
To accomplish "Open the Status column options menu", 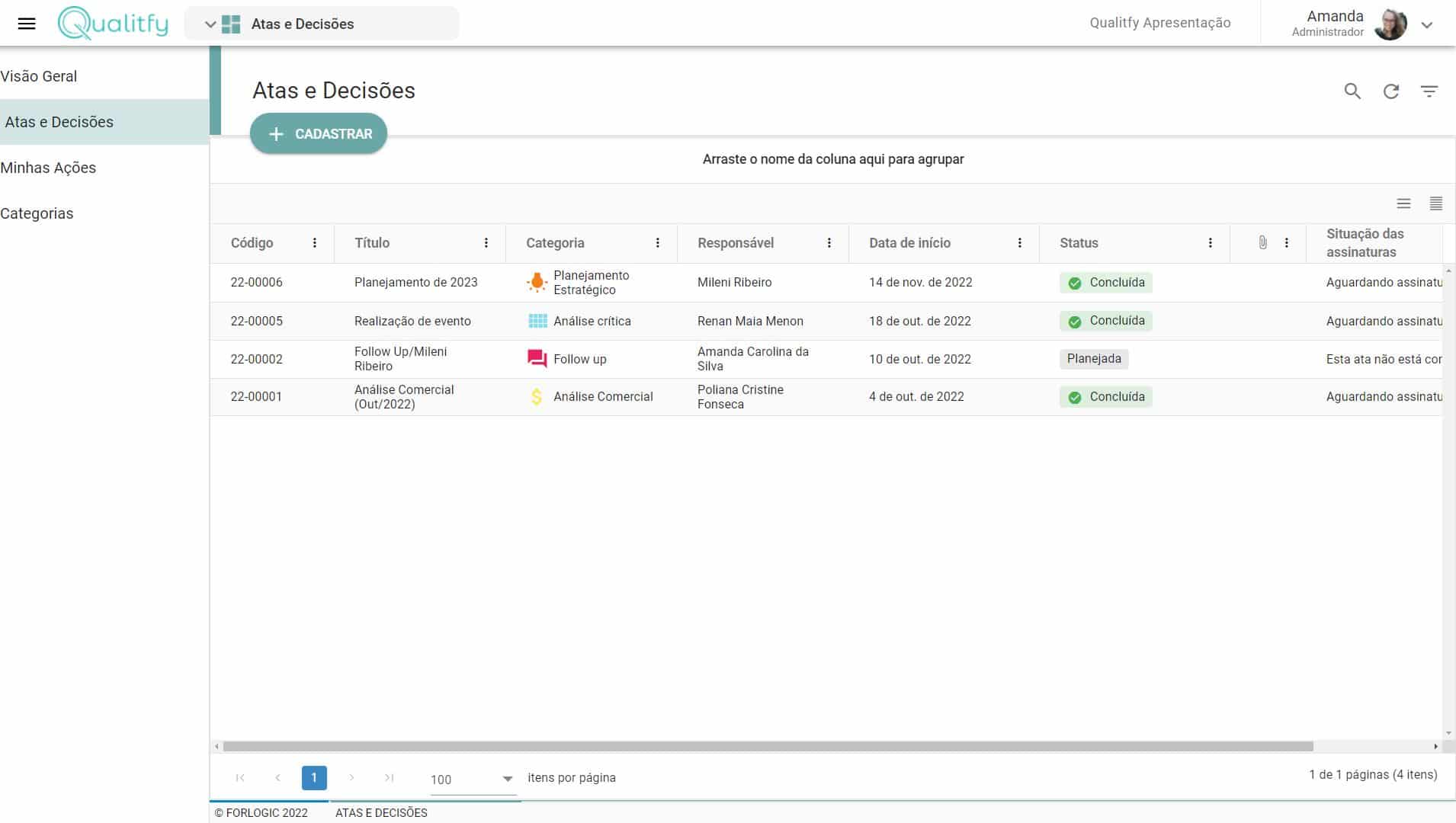I will click(x=1211, y=243).
